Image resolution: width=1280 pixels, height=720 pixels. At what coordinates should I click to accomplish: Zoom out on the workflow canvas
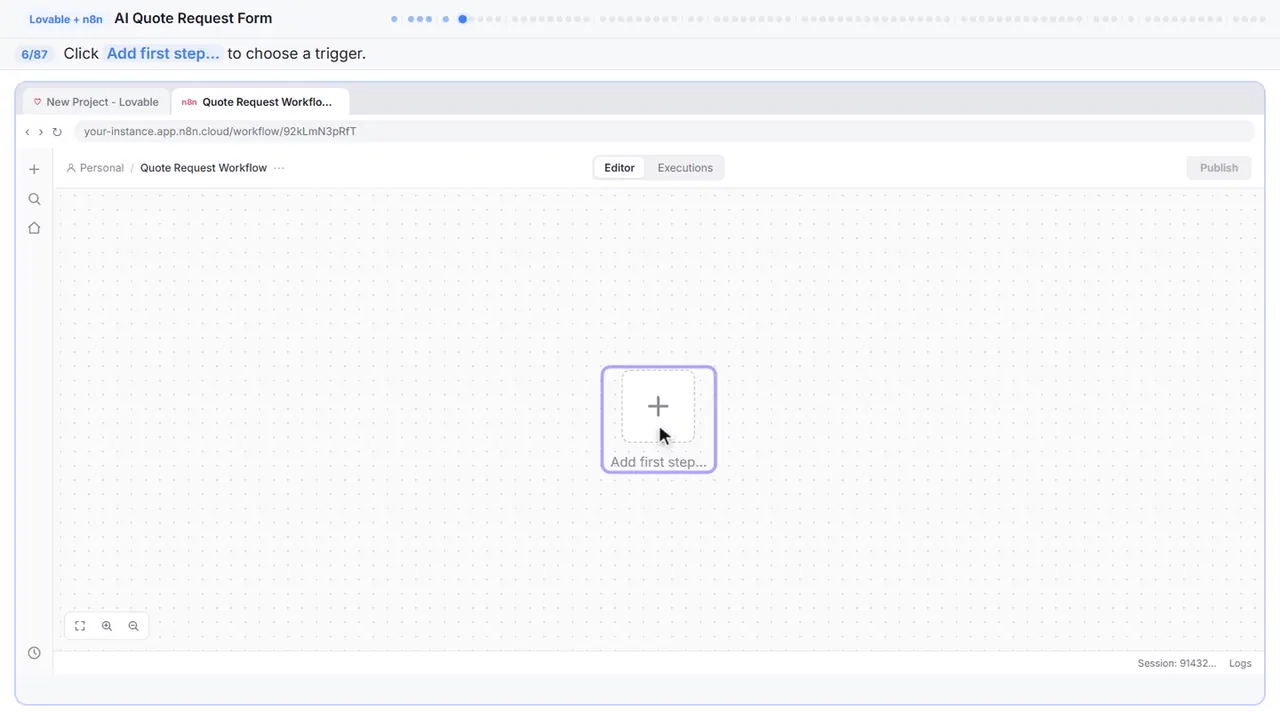coord(133,626)
